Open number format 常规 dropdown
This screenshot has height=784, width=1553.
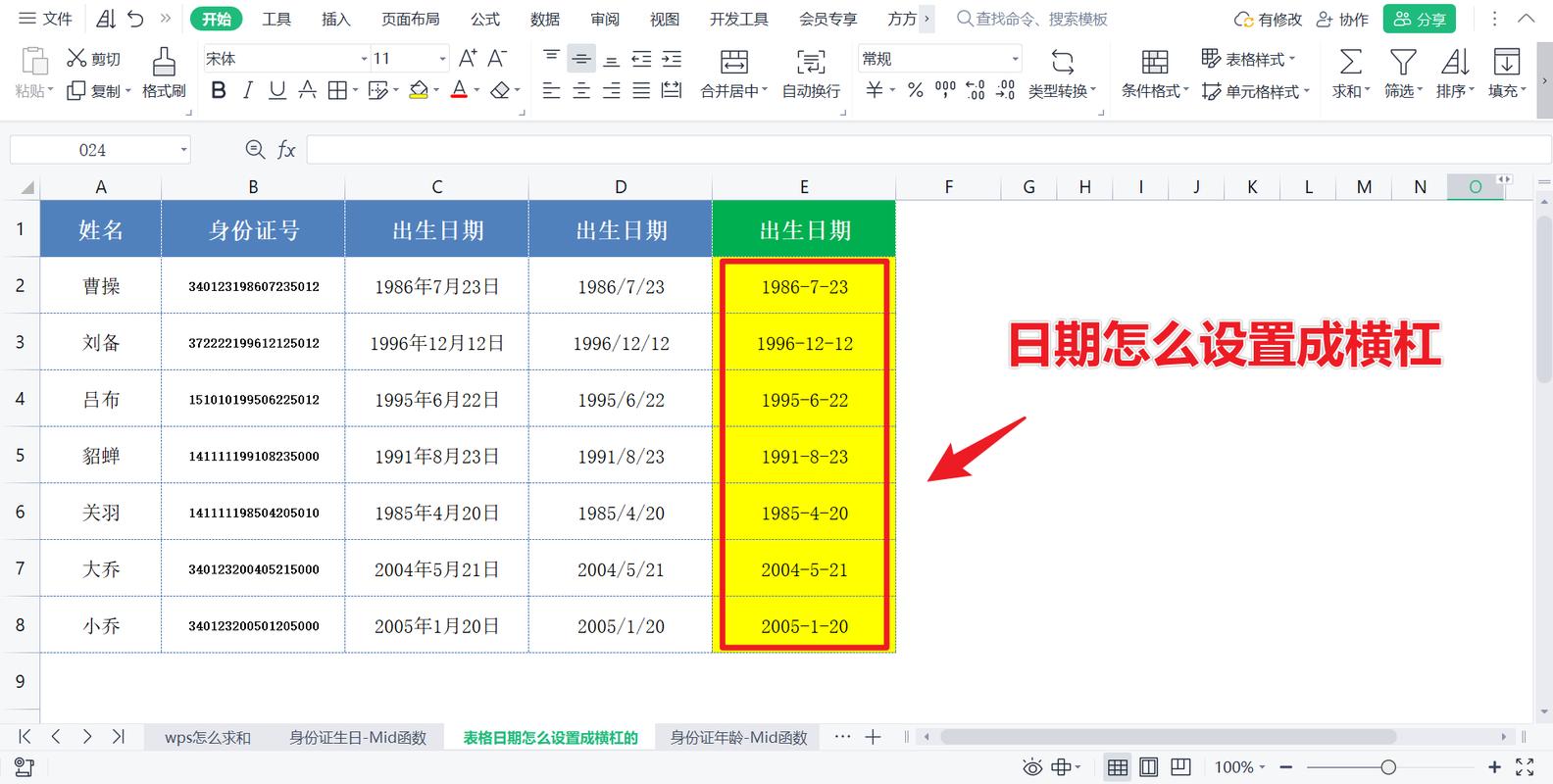click(x=1015, y=60)
